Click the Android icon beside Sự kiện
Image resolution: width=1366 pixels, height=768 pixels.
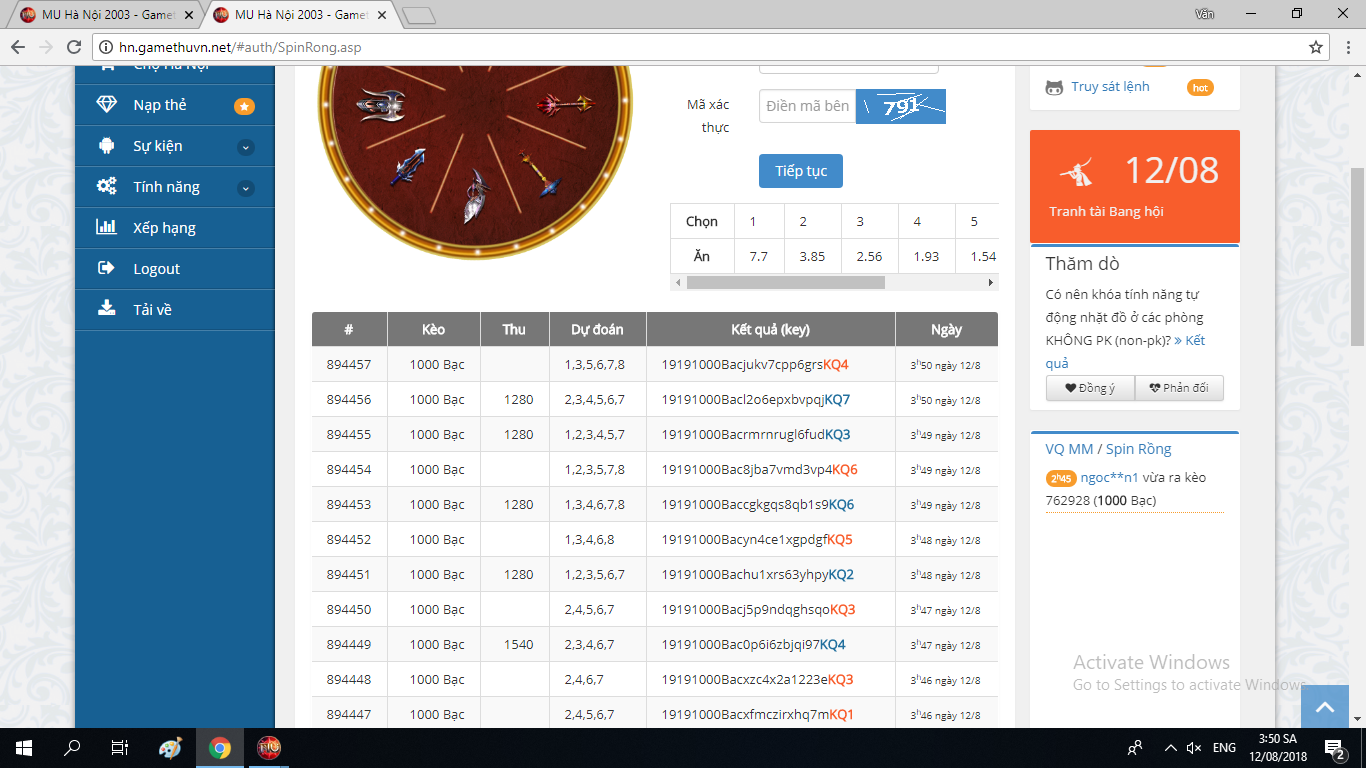coord(106,146)
